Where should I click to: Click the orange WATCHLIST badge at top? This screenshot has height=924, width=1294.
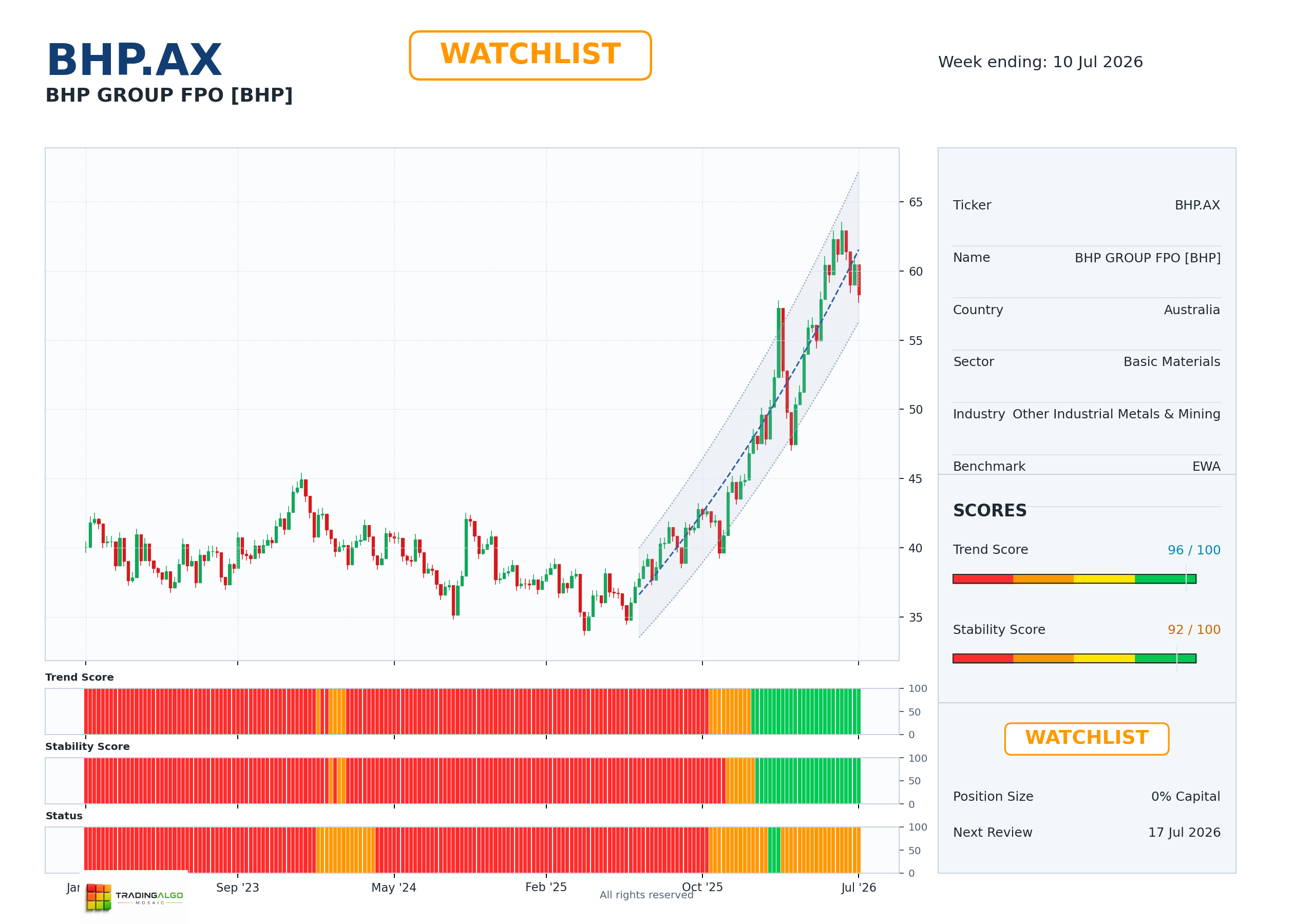tap(530, 55)
